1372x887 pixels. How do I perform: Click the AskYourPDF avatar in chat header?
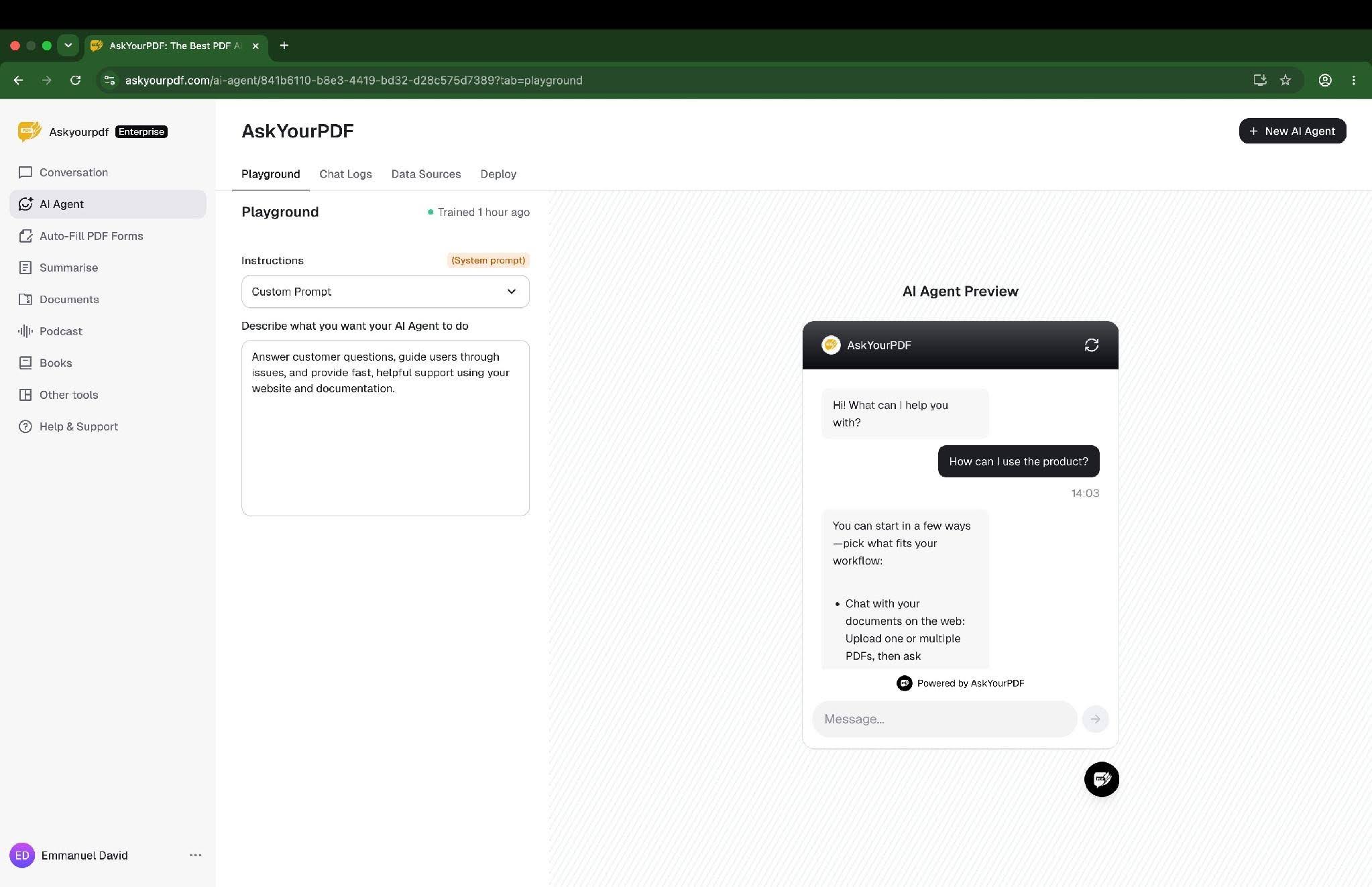pyautogui.click(x=831, y=345)
